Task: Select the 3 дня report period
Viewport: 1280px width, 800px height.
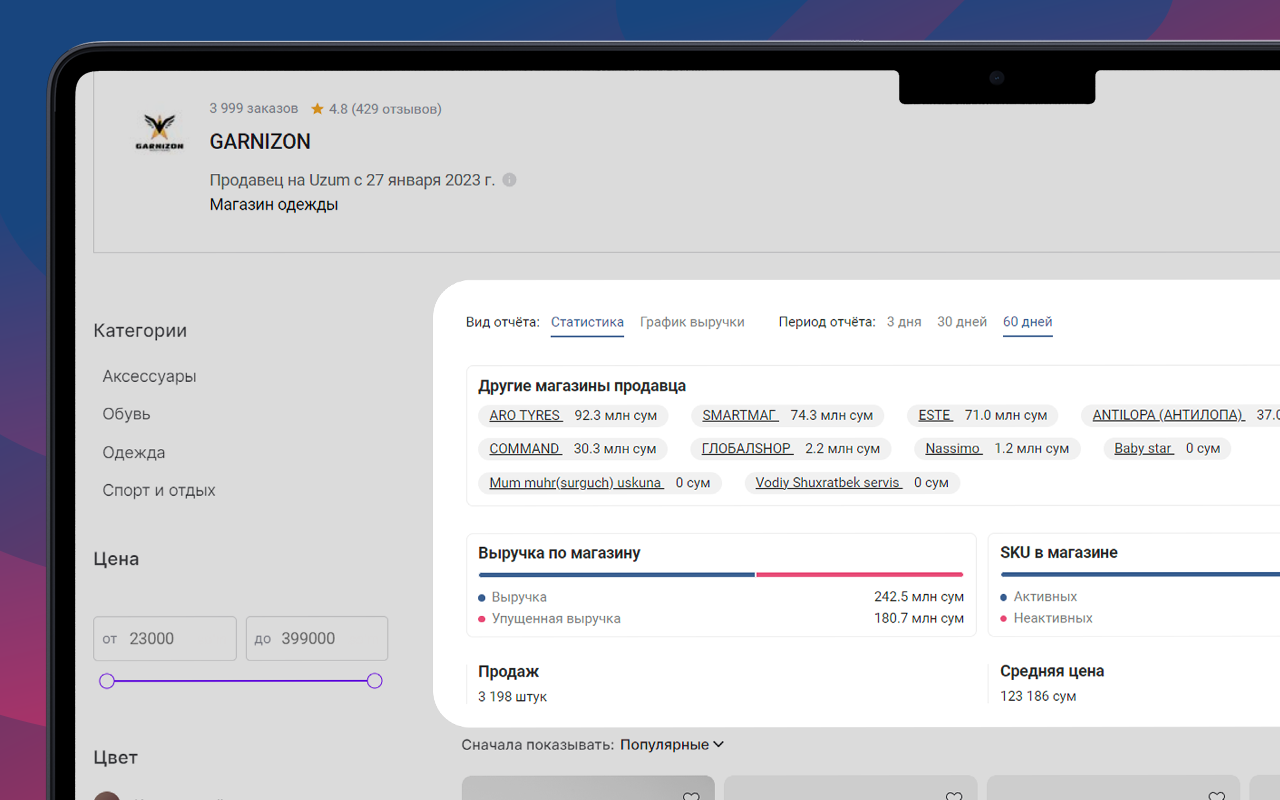Action: pyautogui.click(x=904, y=322)
